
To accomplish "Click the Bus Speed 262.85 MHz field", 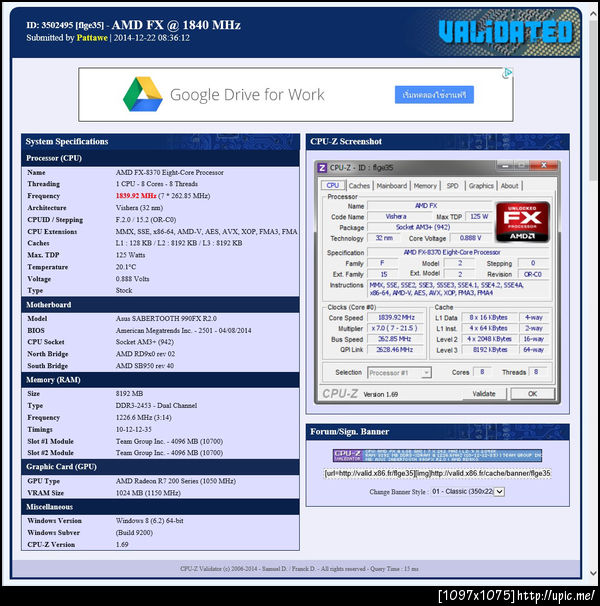I will [x=396, y=339].
